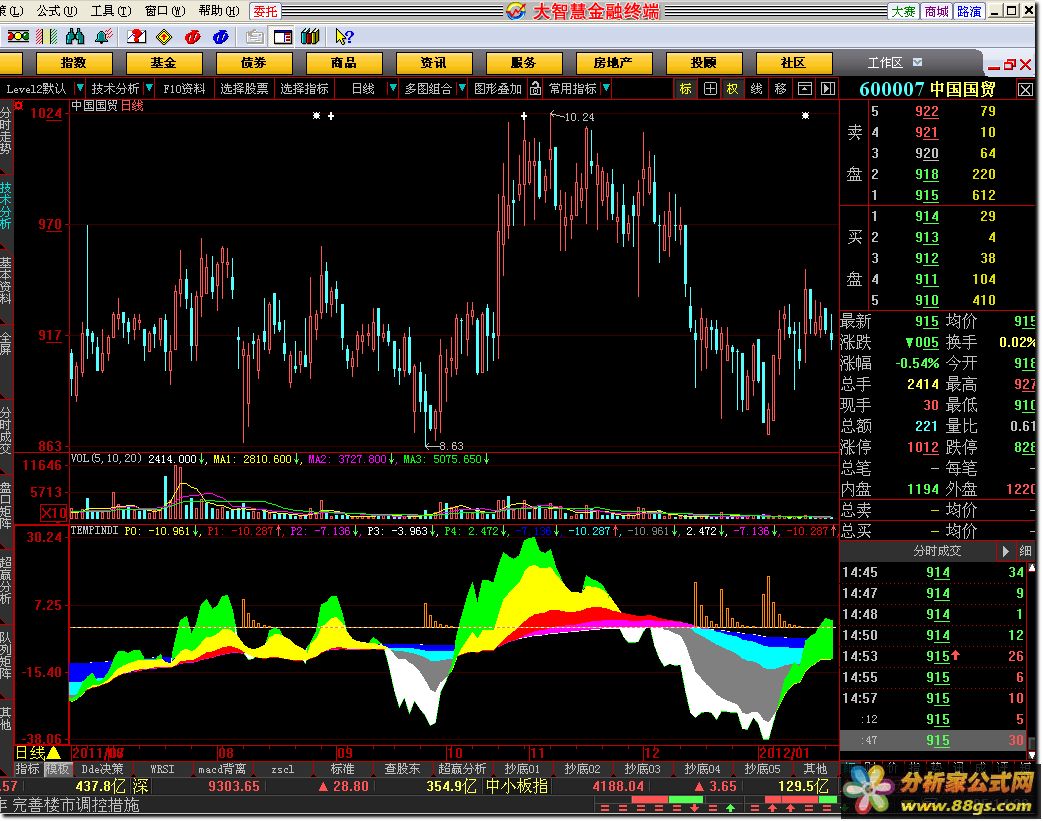Click the red-green striped bars toolbar icon
This screenshot has width=1043, height=821.
pyautogui.click(x=47, y=37)
